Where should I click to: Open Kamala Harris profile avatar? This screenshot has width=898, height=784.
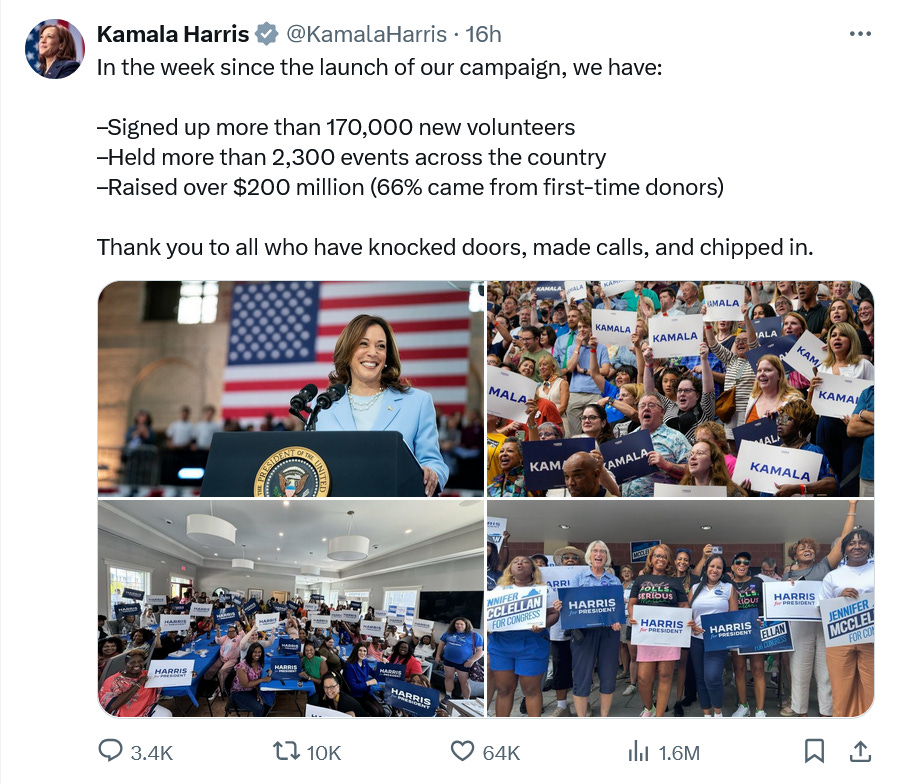54,49
